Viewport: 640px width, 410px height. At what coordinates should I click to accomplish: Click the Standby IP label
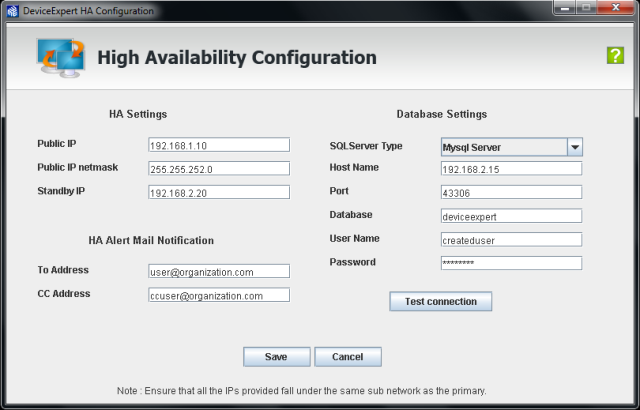61,191
